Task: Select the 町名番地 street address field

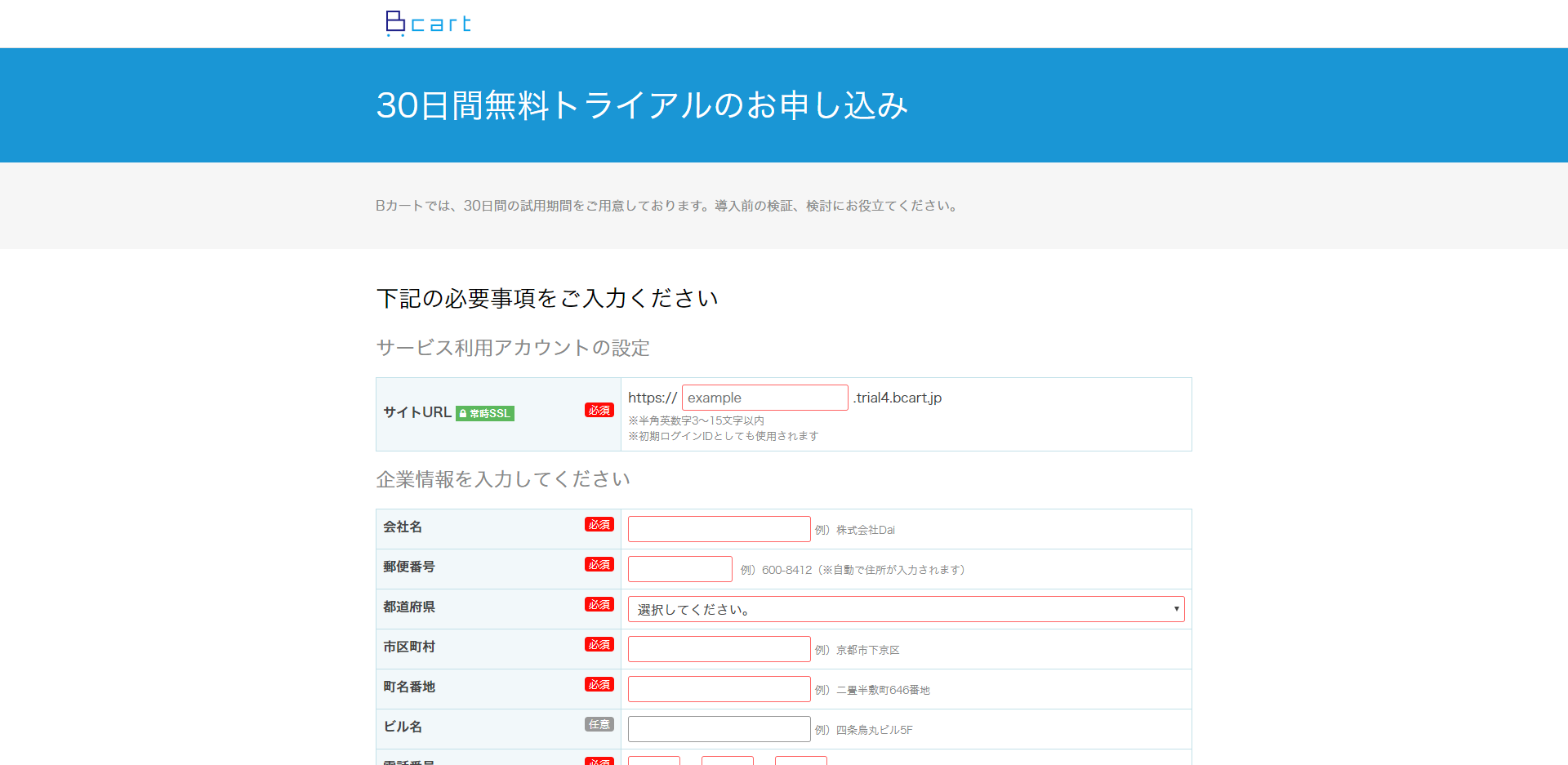Action: click(719, 689)
